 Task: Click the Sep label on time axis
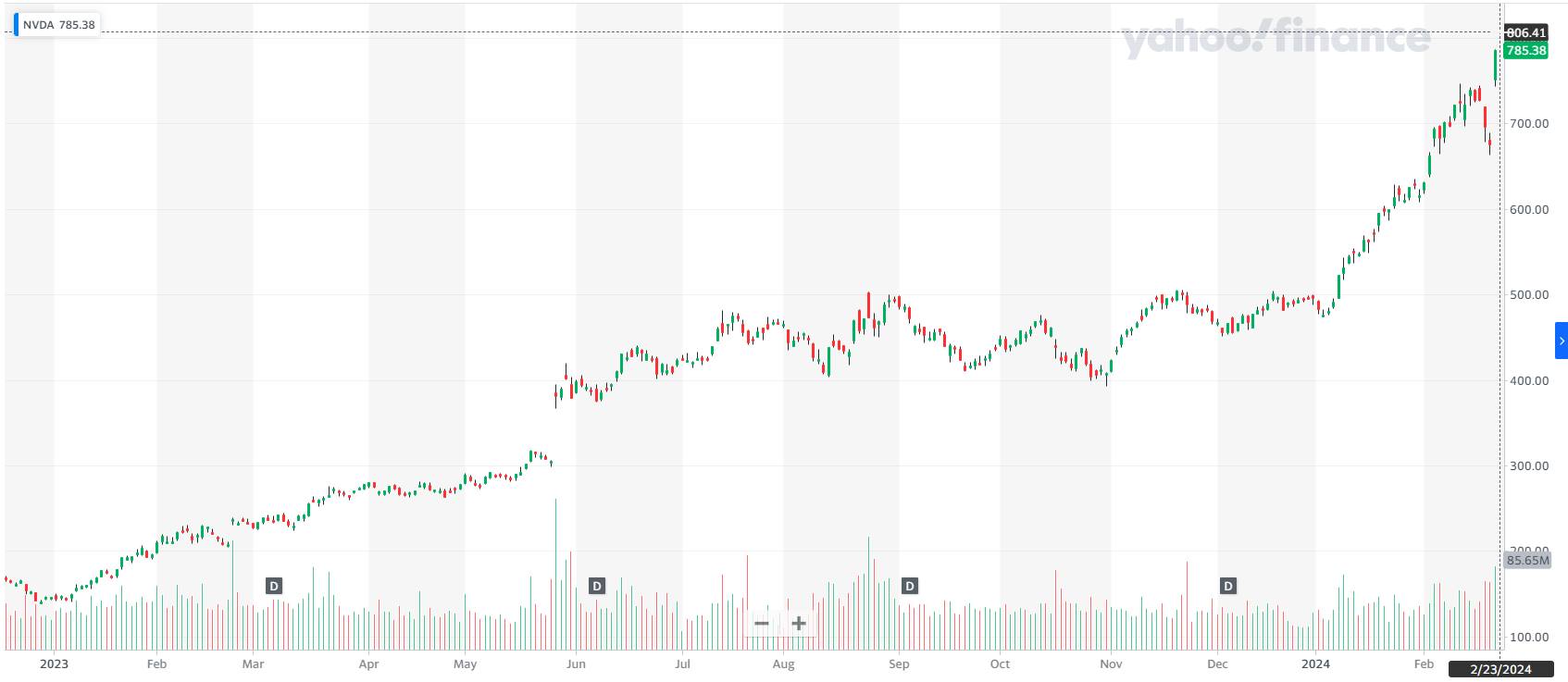[898, 663]
